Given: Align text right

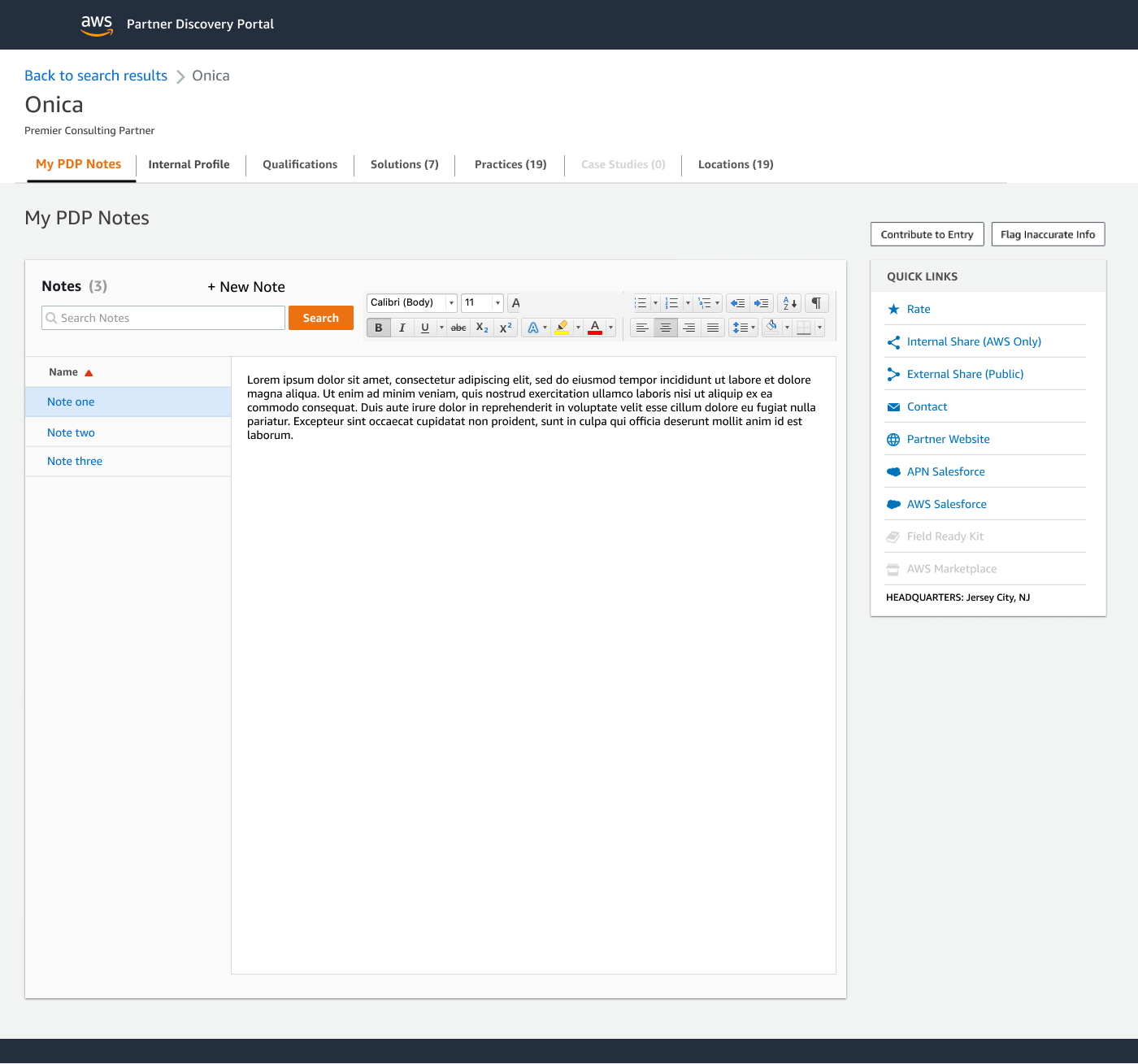Looking at the screenshot, I should 689,328.
